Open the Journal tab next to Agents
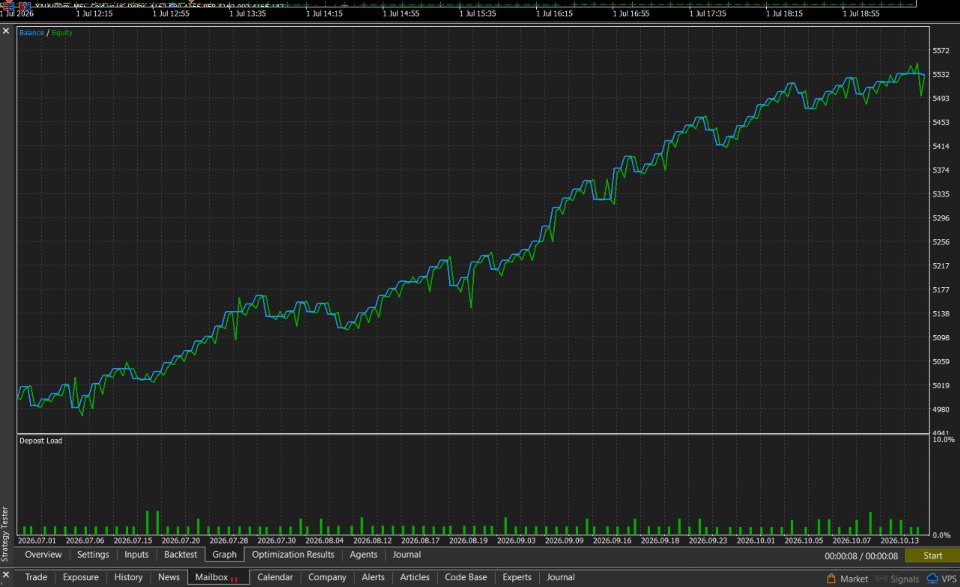Viewport: 960px width, 587px height. pyautogui.click(x=407, y=555)
